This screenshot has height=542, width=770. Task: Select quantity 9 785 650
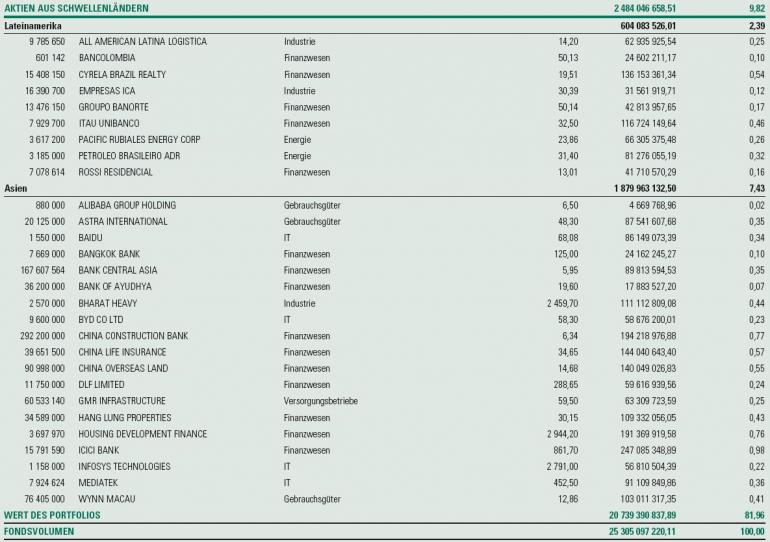point(47,42)
